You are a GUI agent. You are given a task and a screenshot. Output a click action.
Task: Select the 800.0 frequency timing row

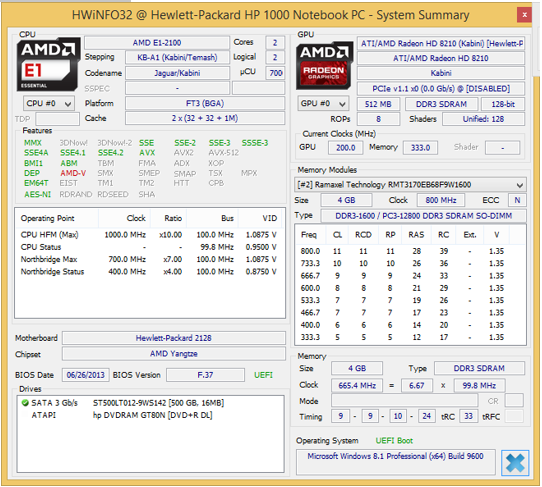tap(411, 251)
